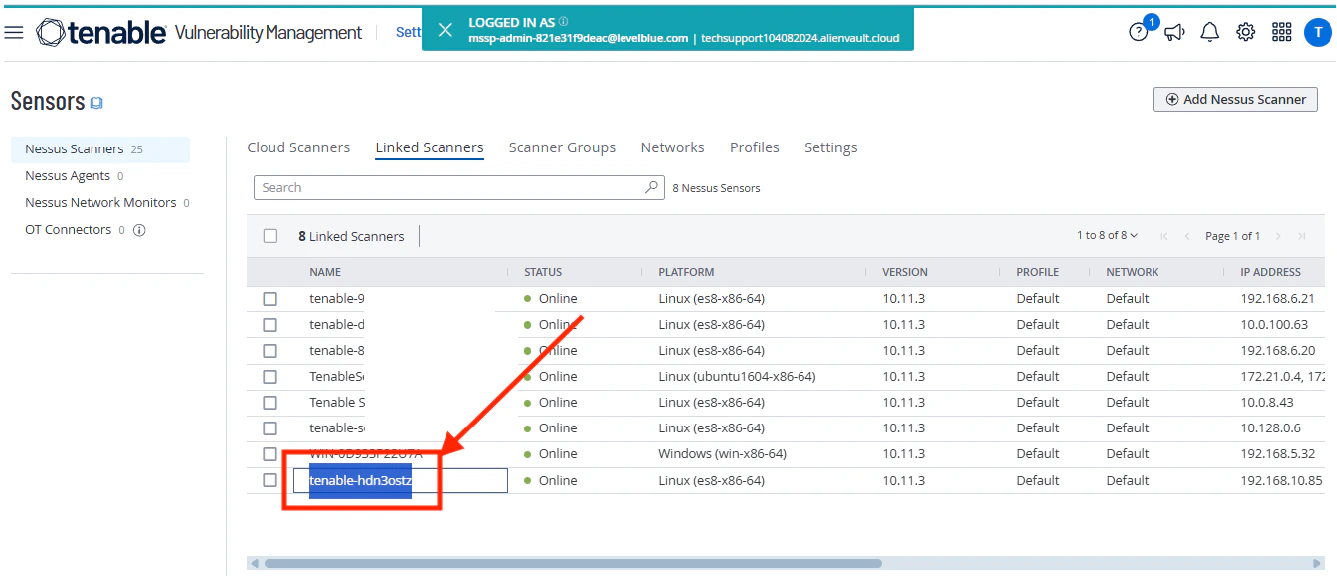This screenshot has height=576, width=1337.
Task: Tick the checkbox for the Tenable S row
Action: (270, 403)
